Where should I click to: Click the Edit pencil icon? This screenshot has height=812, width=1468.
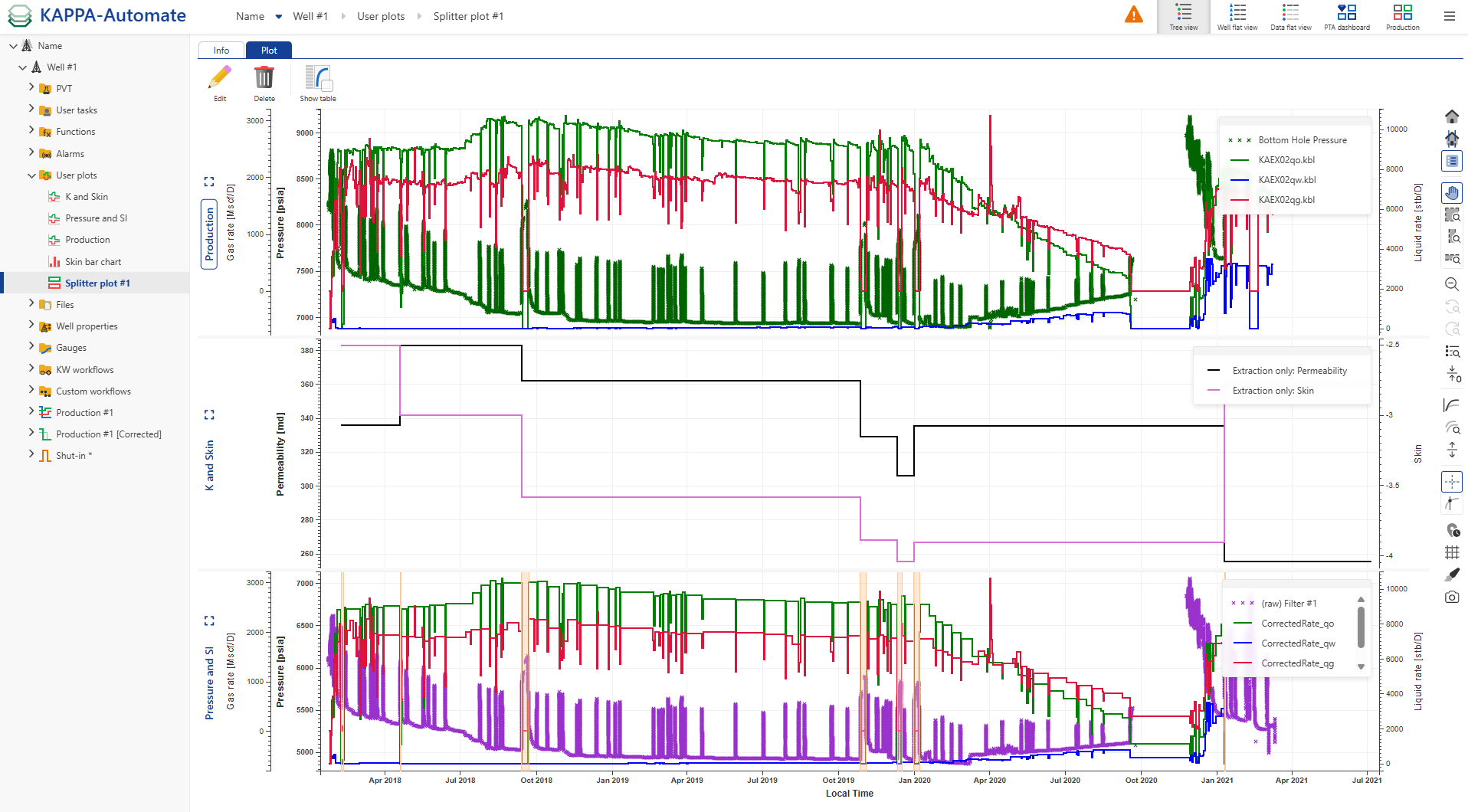coord(220,83)
